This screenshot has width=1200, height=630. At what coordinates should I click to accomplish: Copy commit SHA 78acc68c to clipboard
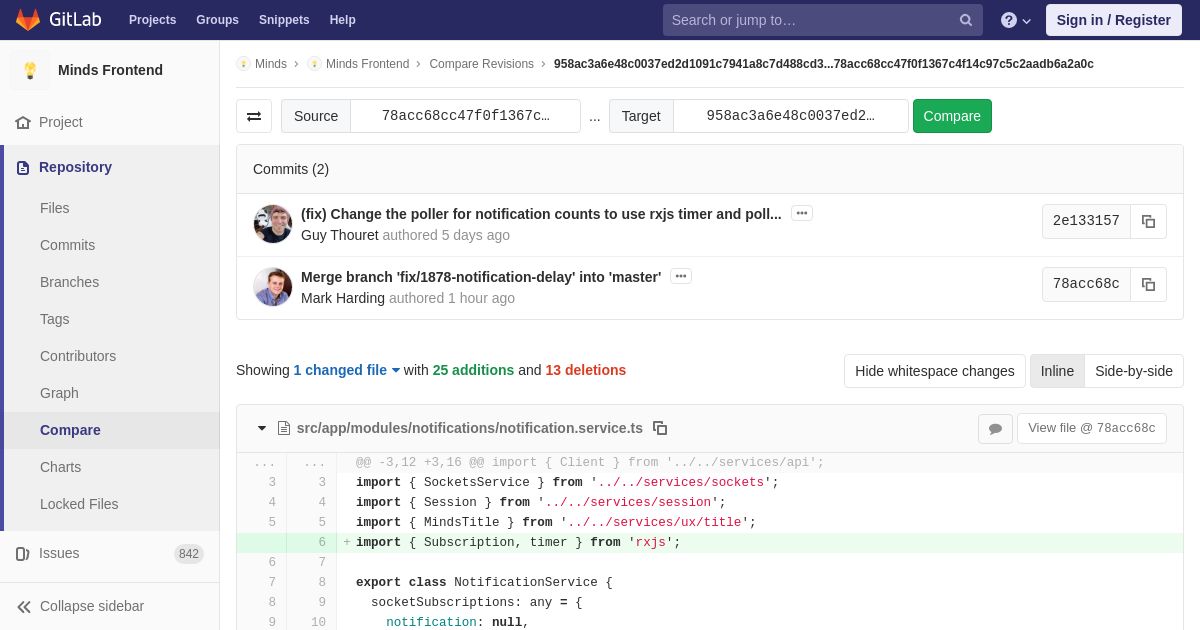click(x=1148, y=284)
